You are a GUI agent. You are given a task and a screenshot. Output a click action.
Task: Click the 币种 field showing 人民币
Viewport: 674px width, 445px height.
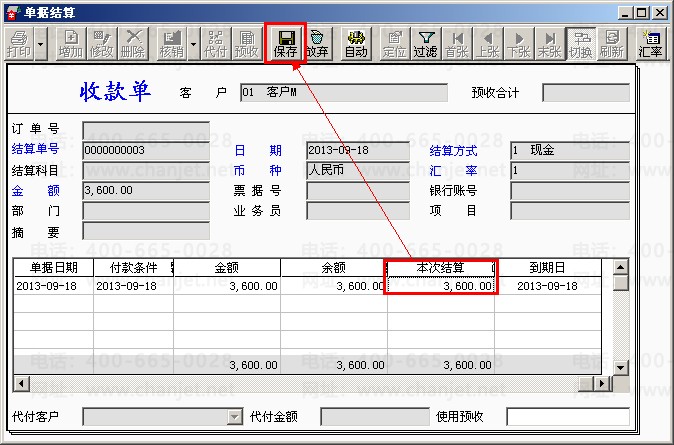pos(358,171)
